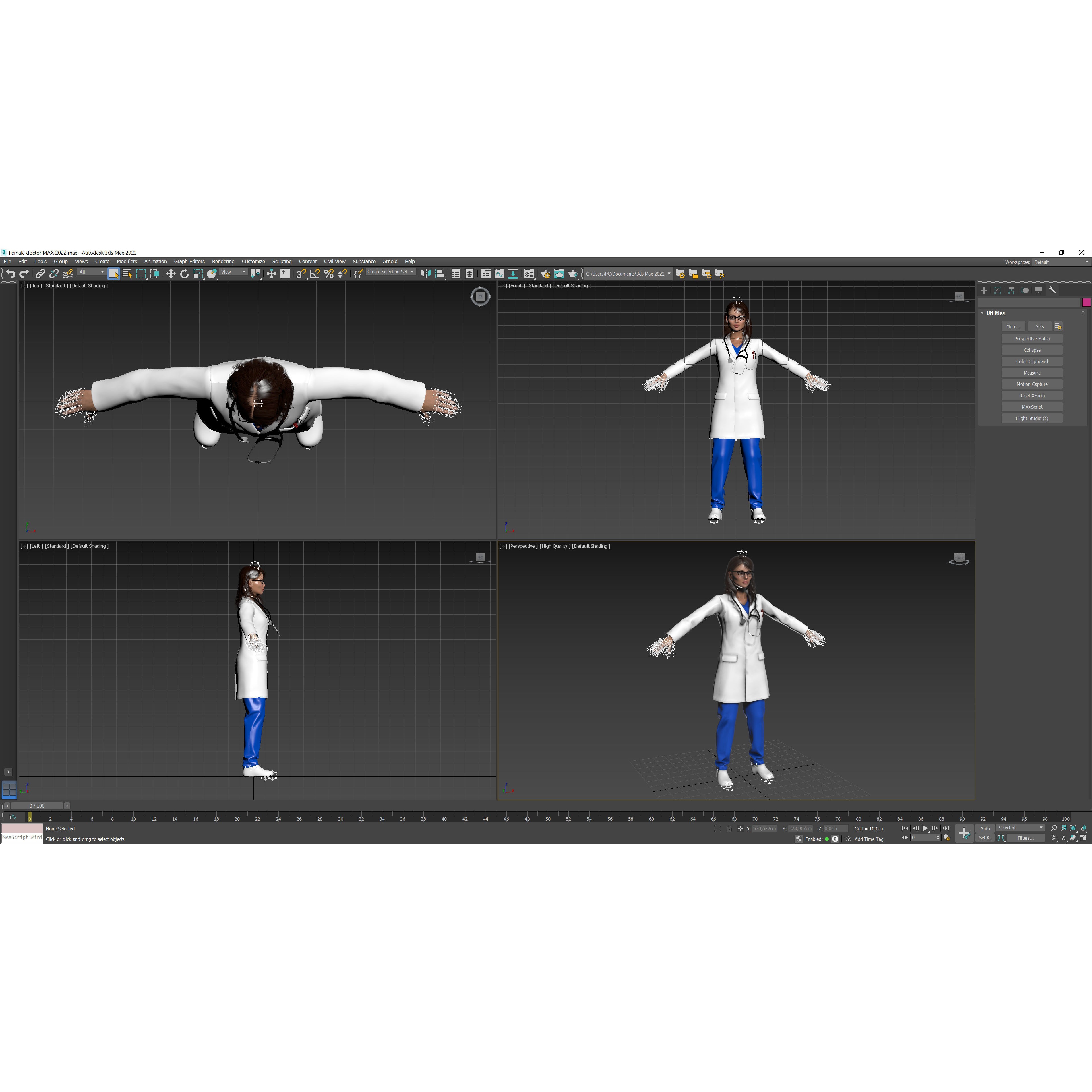The width and height of the screenshot is (1092, 1092).
Task: Click the Render Production teapot icon
Action: point(572,274)
